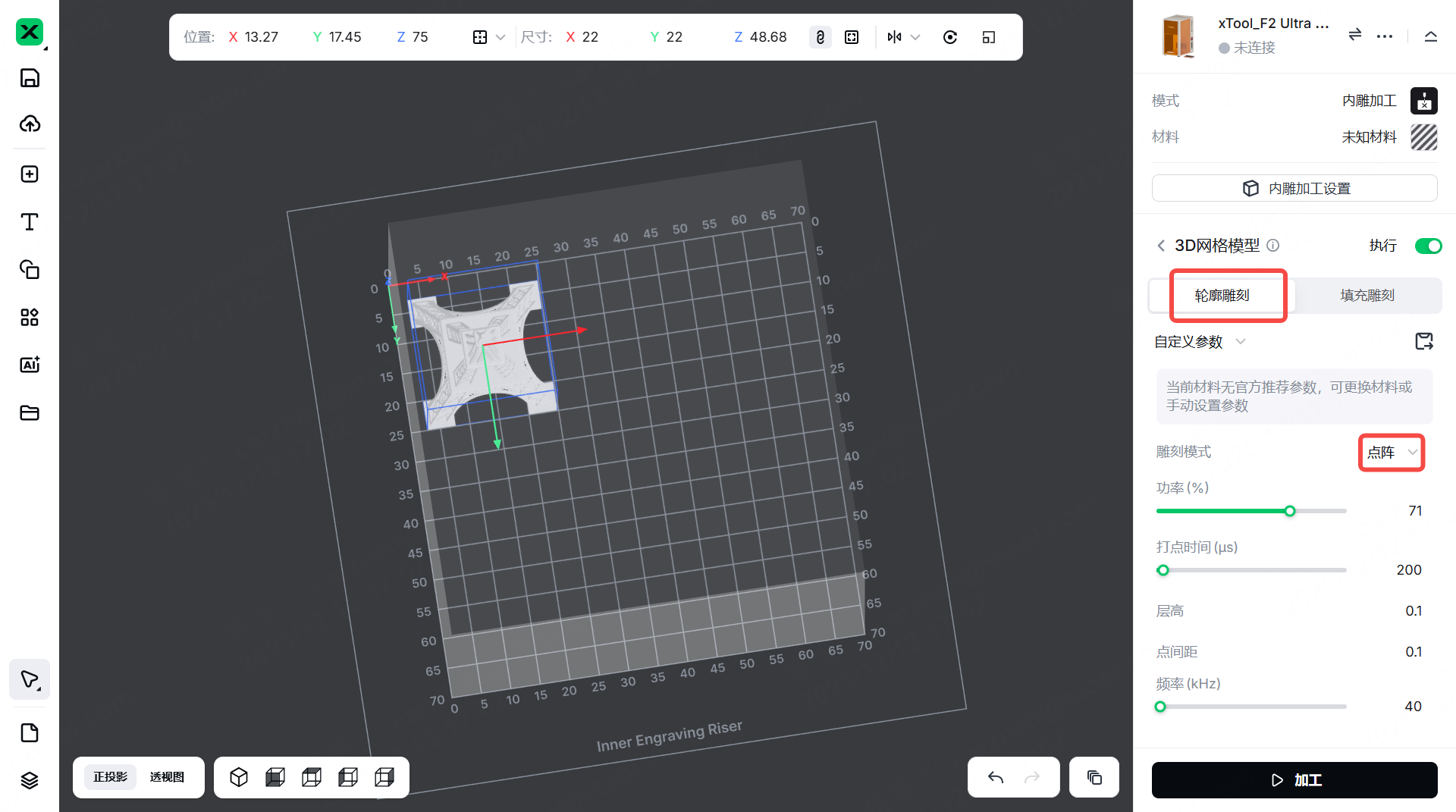Switch to the 填充雕刻 tab

(x=1367, y=295)
